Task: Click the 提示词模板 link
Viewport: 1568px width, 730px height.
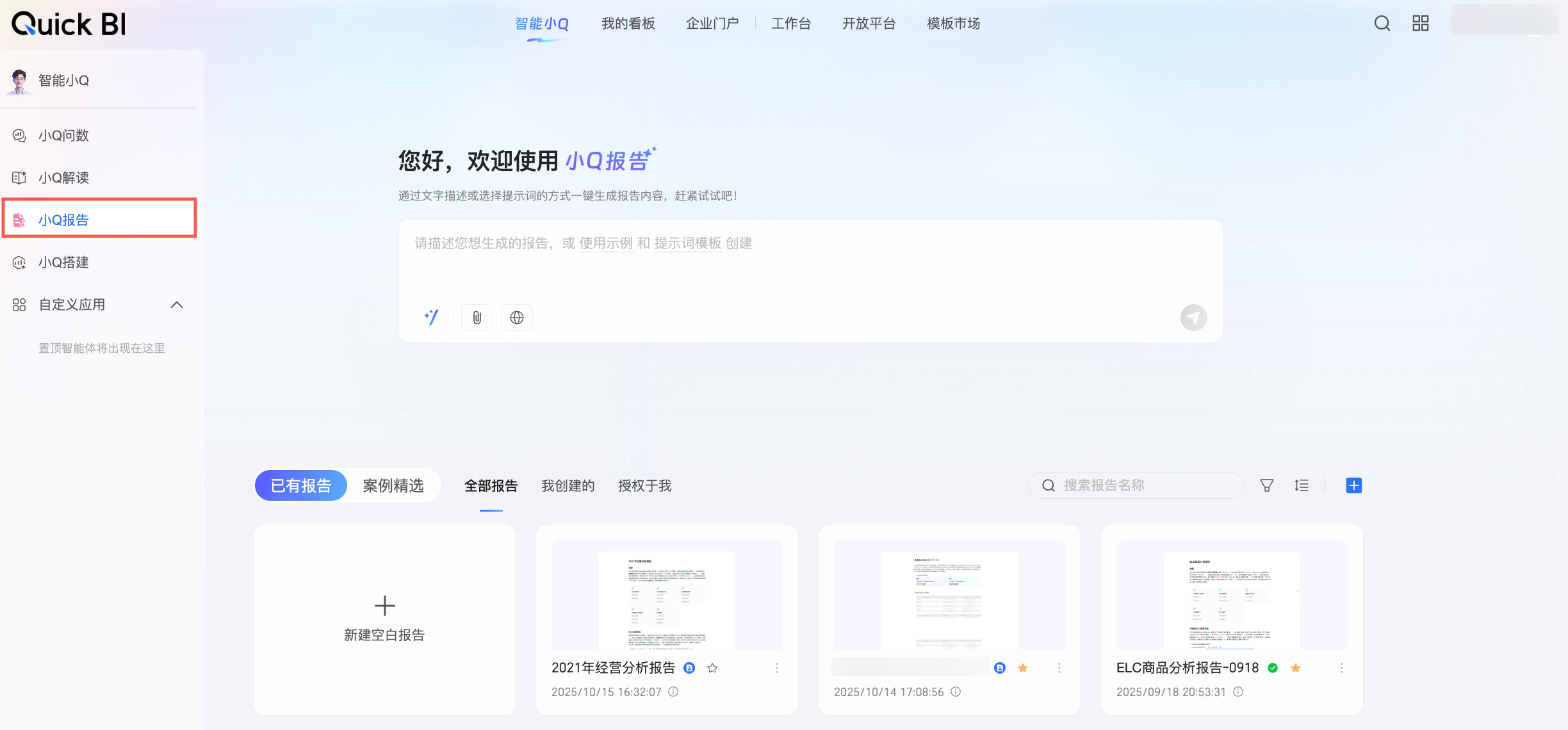Action: pos(687,243)
